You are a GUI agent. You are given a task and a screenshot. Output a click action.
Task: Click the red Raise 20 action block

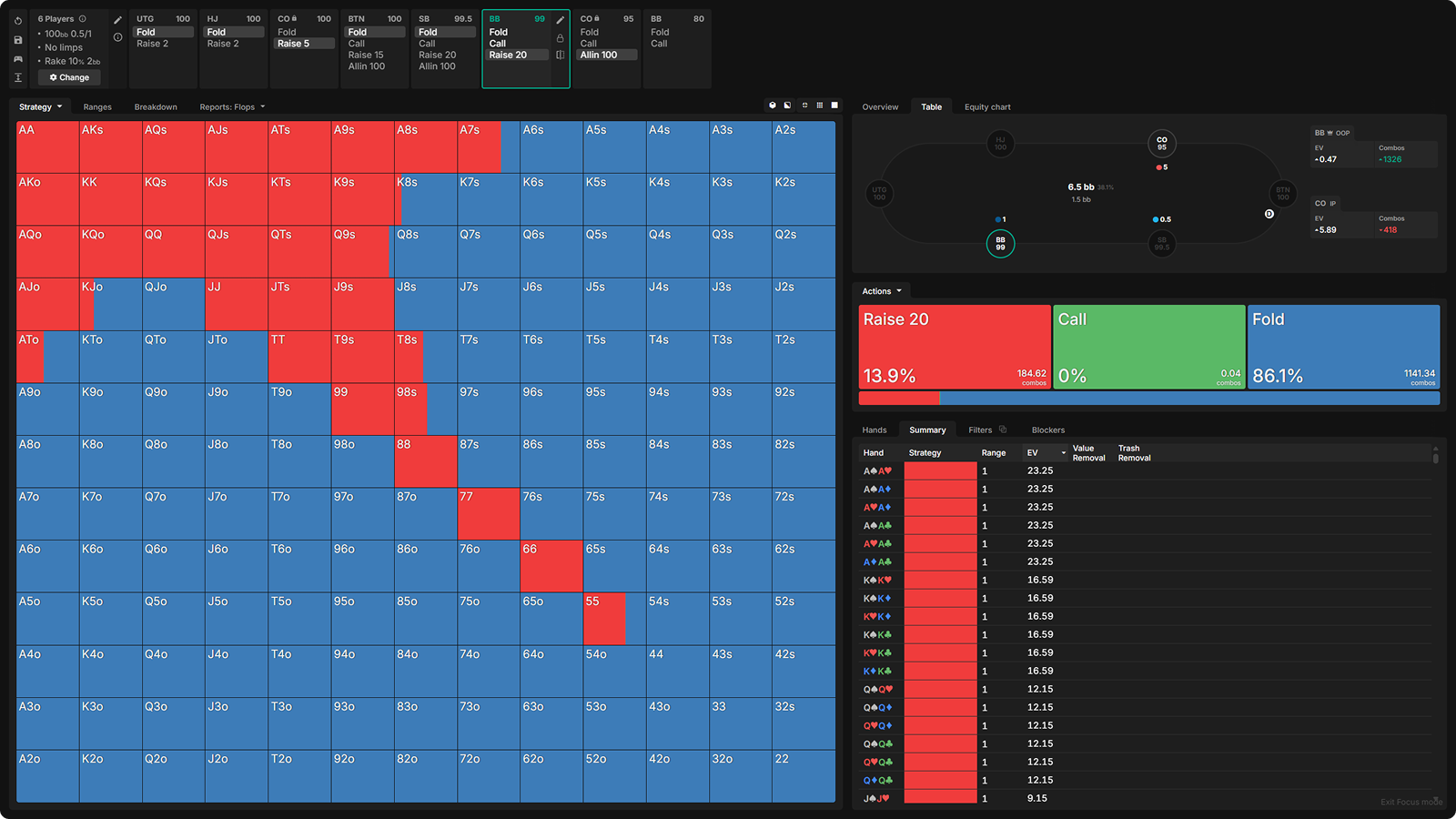point(955,347)
